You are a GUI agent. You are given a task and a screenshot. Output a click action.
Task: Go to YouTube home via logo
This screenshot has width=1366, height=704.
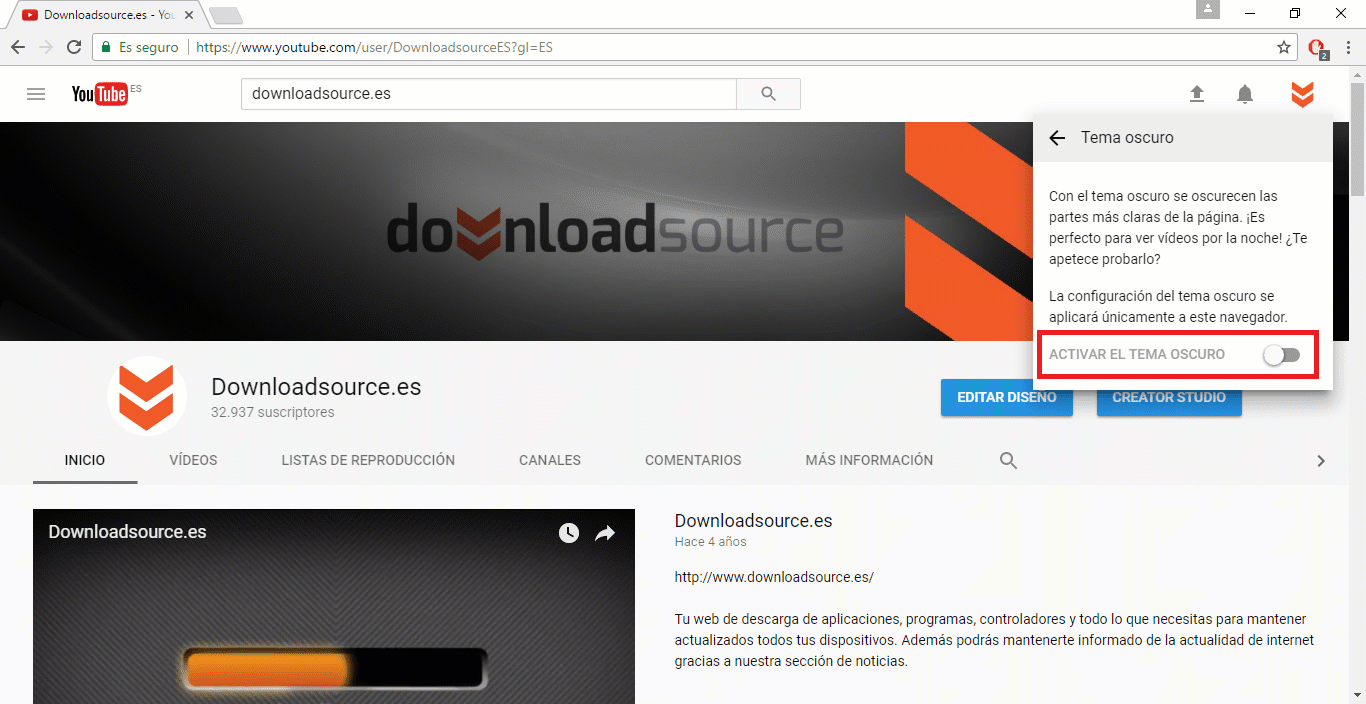[99, 94]
